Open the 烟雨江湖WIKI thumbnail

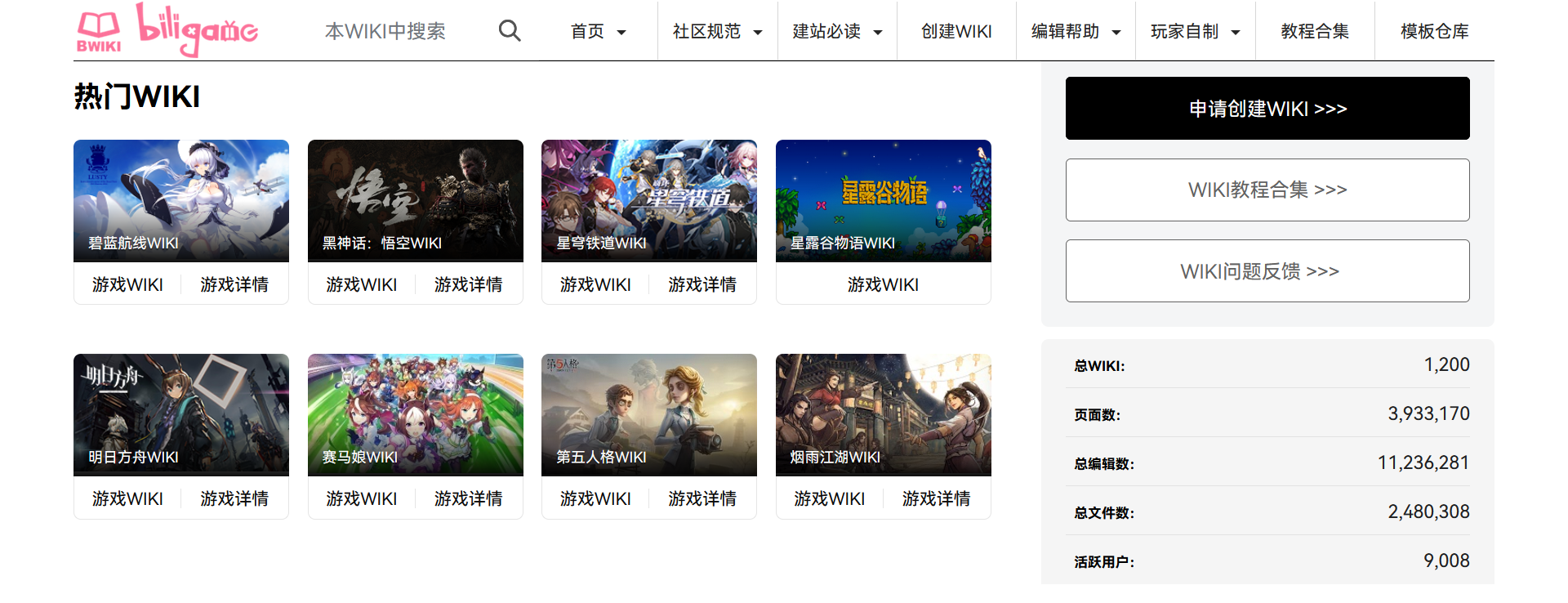coord(884,415)
